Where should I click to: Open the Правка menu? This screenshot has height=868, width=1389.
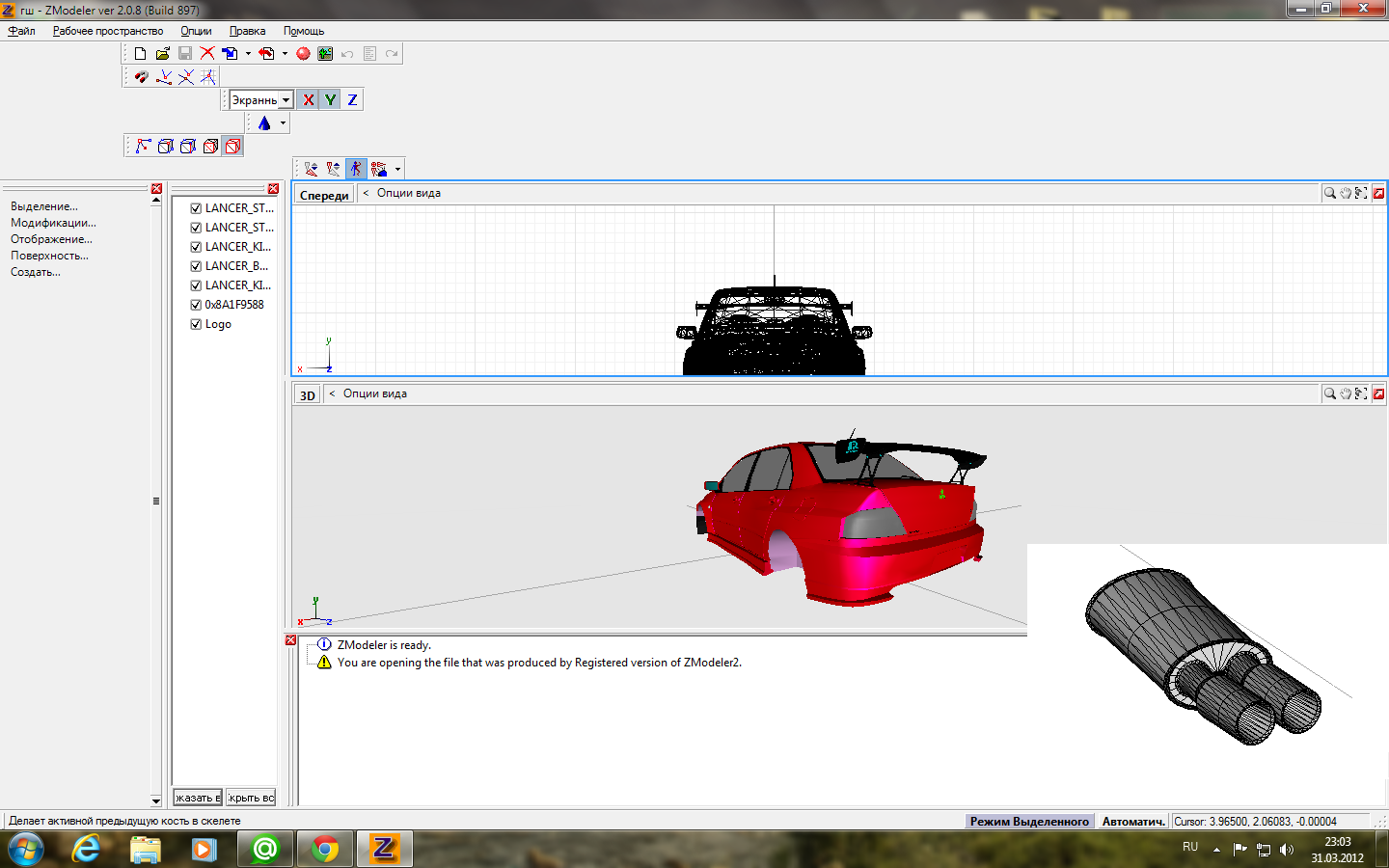[x=248, y=31]
